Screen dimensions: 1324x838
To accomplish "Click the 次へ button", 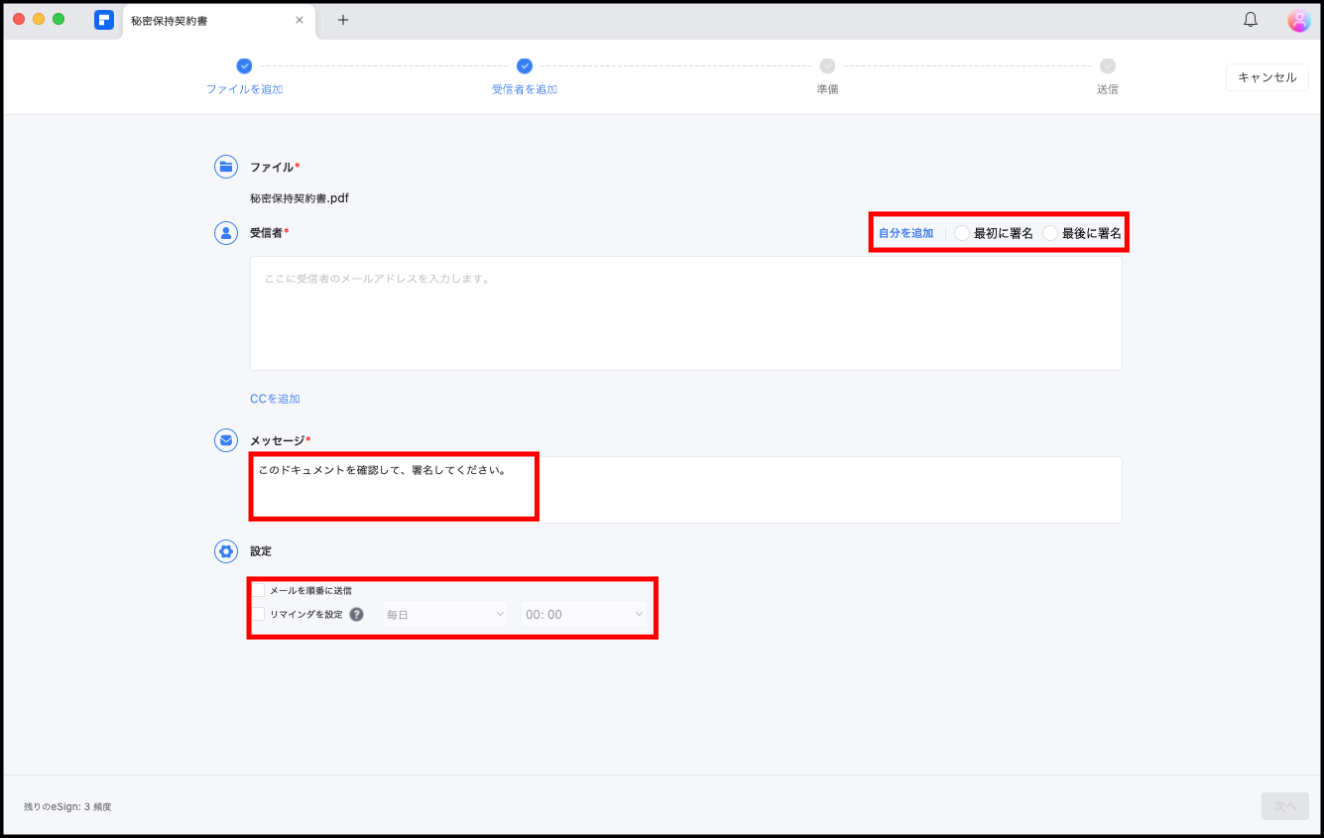I will tap(1285, 806).
